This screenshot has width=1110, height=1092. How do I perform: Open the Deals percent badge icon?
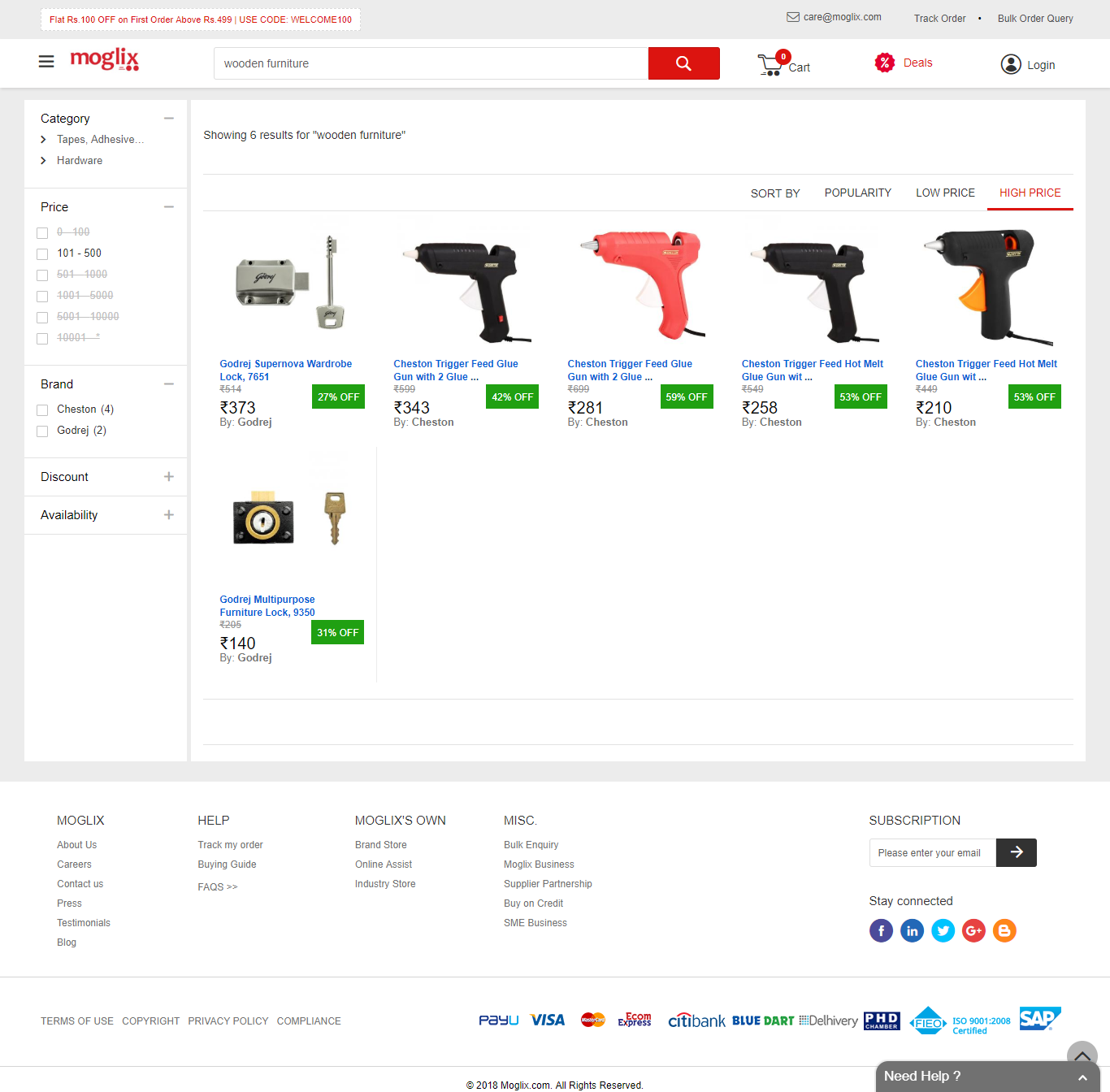point(884,63)
